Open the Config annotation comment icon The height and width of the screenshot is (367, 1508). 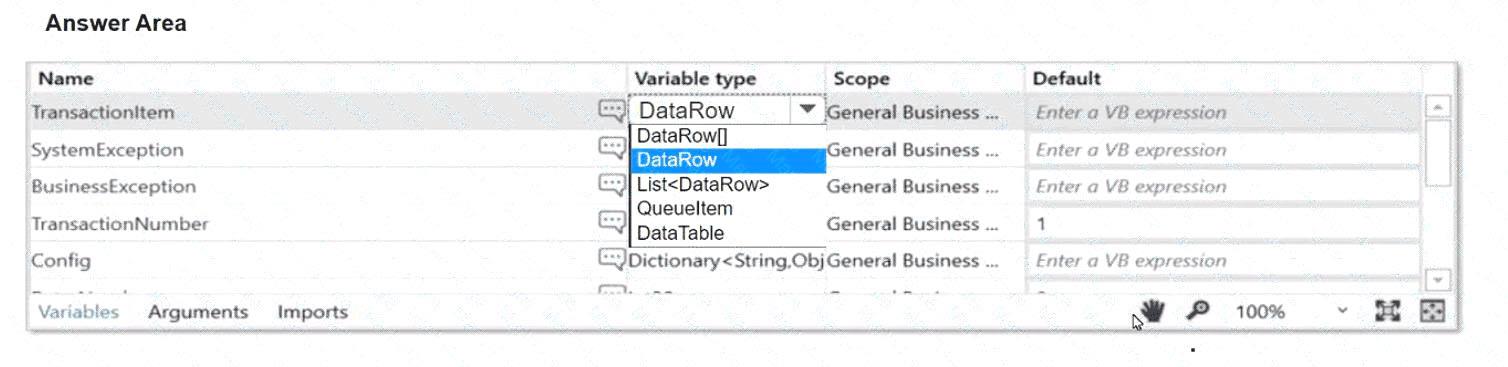click(611, 260)
